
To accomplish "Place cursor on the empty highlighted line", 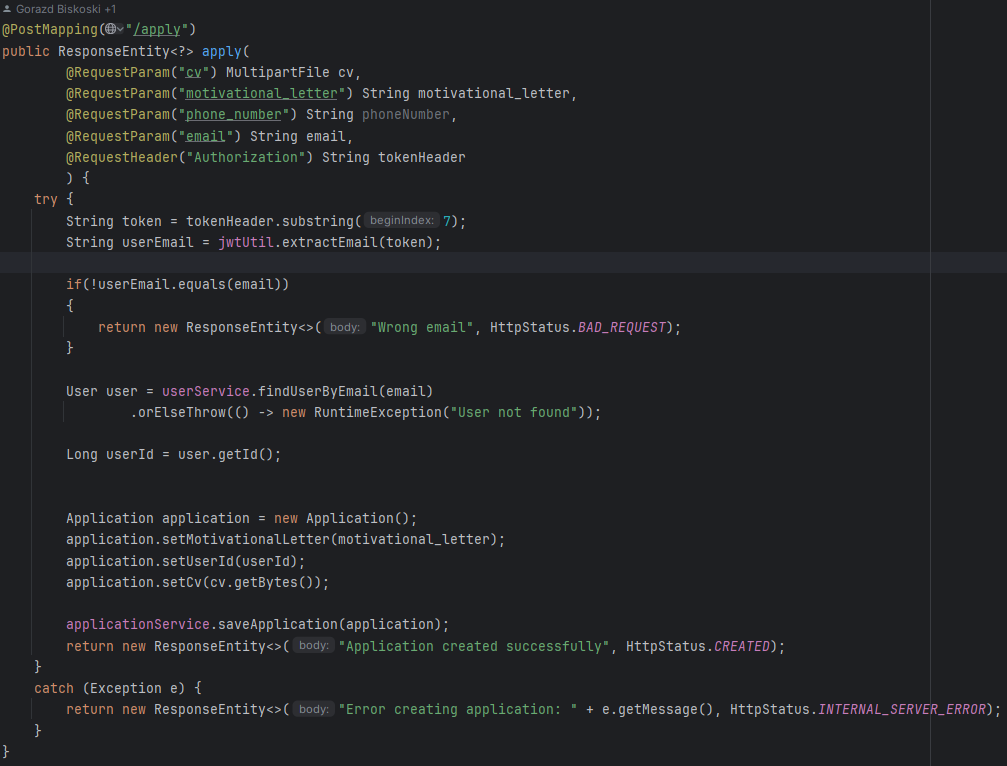I will tap(500, 263).
